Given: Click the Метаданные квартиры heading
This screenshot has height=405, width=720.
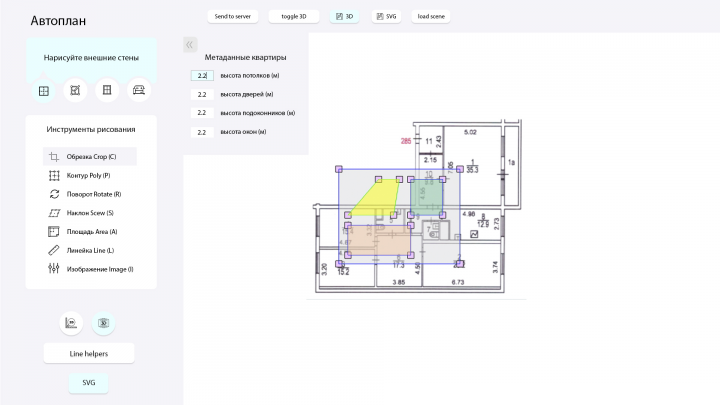Looking at the screenshot, I should 246,57.
